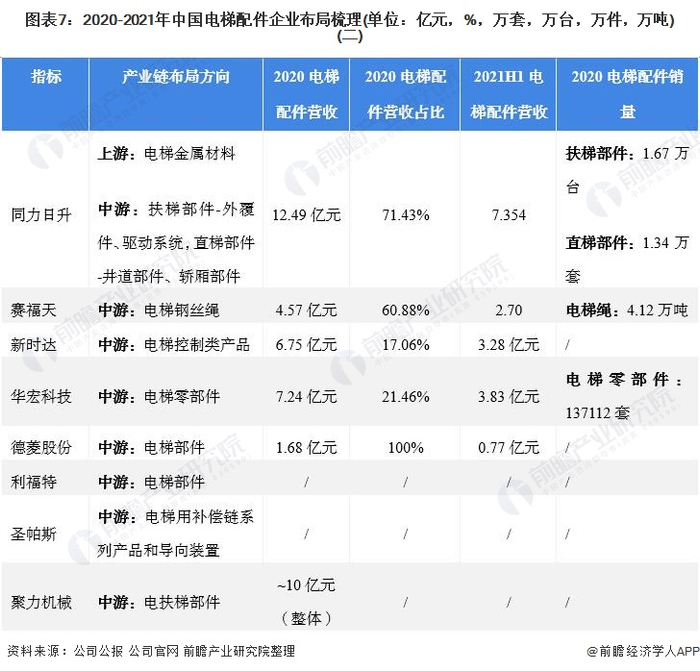Screen dimensions: 700x671
Task: Select the 产业链布局方向 column header
Action: 176,77
